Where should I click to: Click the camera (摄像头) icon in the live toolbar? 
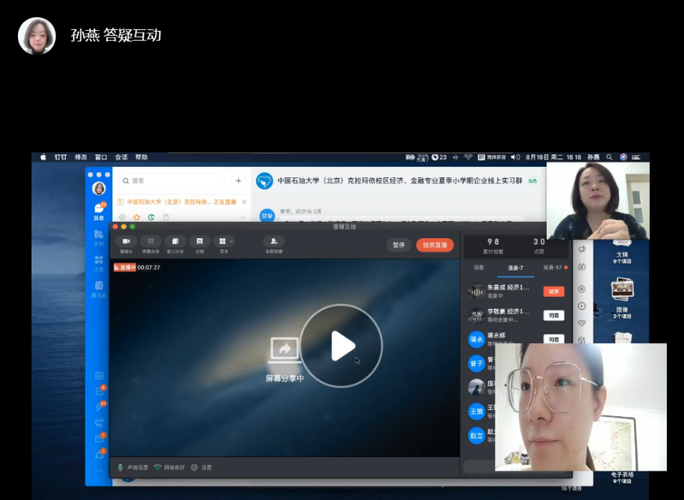tap(127, 243)
